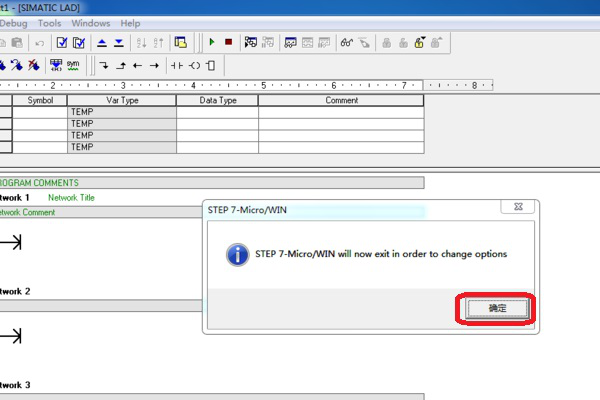Click the Undo toolbar icon

(x=39, y=43)
